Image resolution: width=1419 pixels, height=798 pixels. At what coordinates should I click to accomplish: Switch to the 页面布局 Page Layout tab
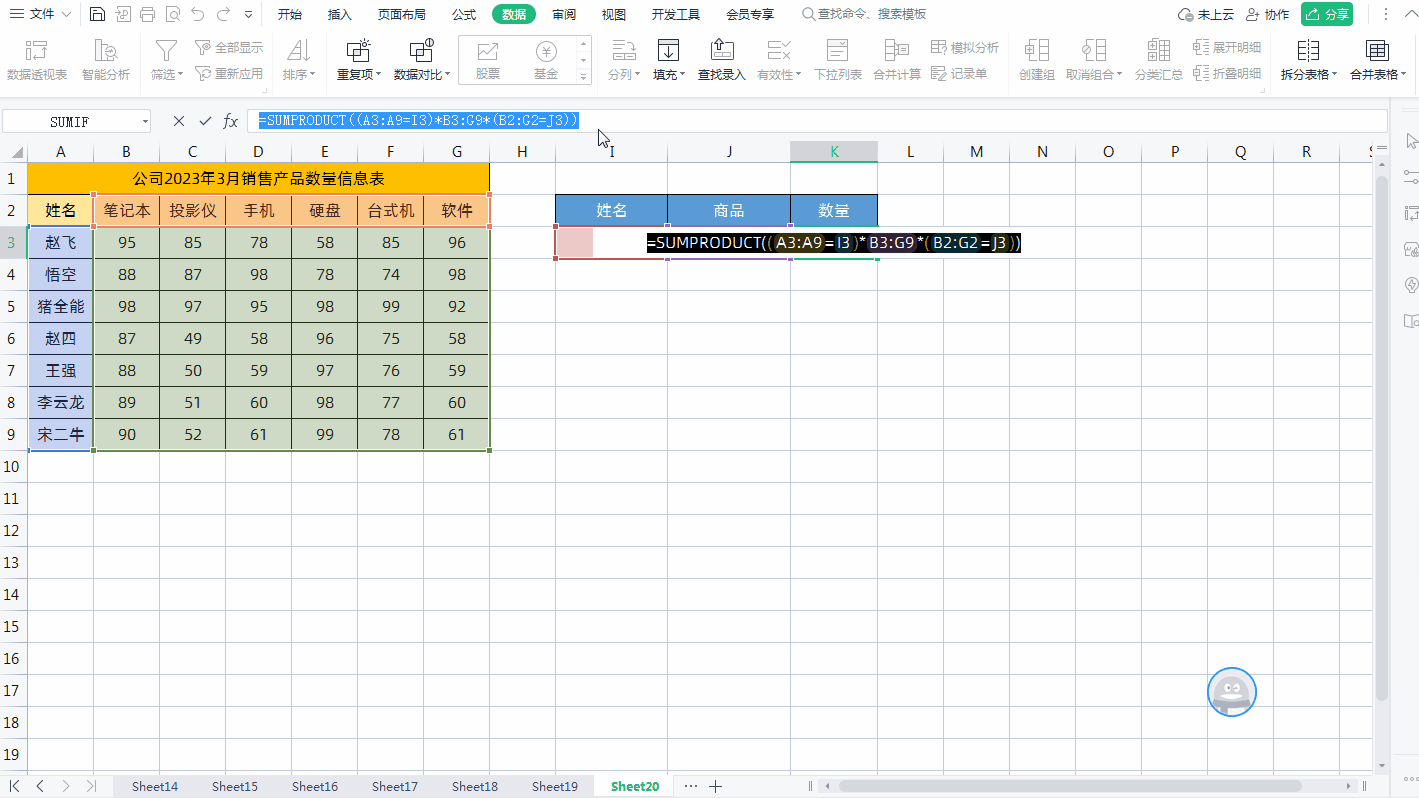tap(402, 14)
